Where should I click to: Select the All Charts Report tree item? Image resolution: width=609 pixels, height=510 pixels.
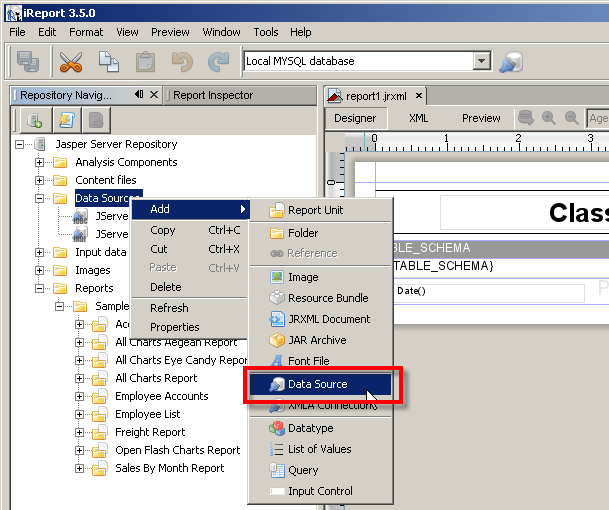click(156, 378)
